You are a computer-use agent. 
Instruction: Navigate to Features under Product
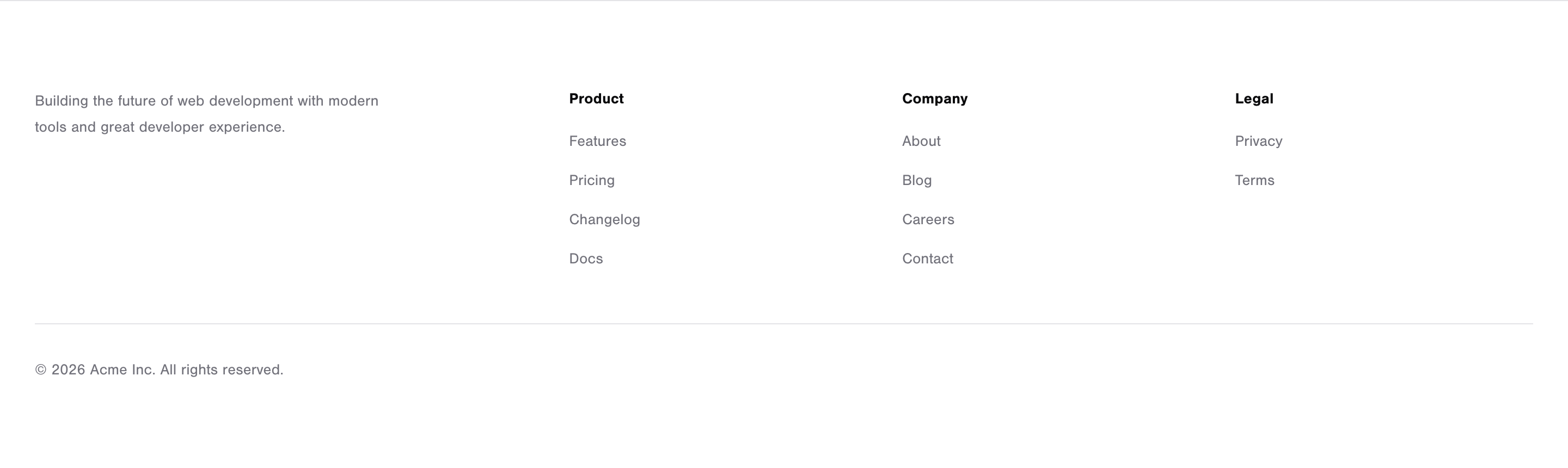point(597,141)
